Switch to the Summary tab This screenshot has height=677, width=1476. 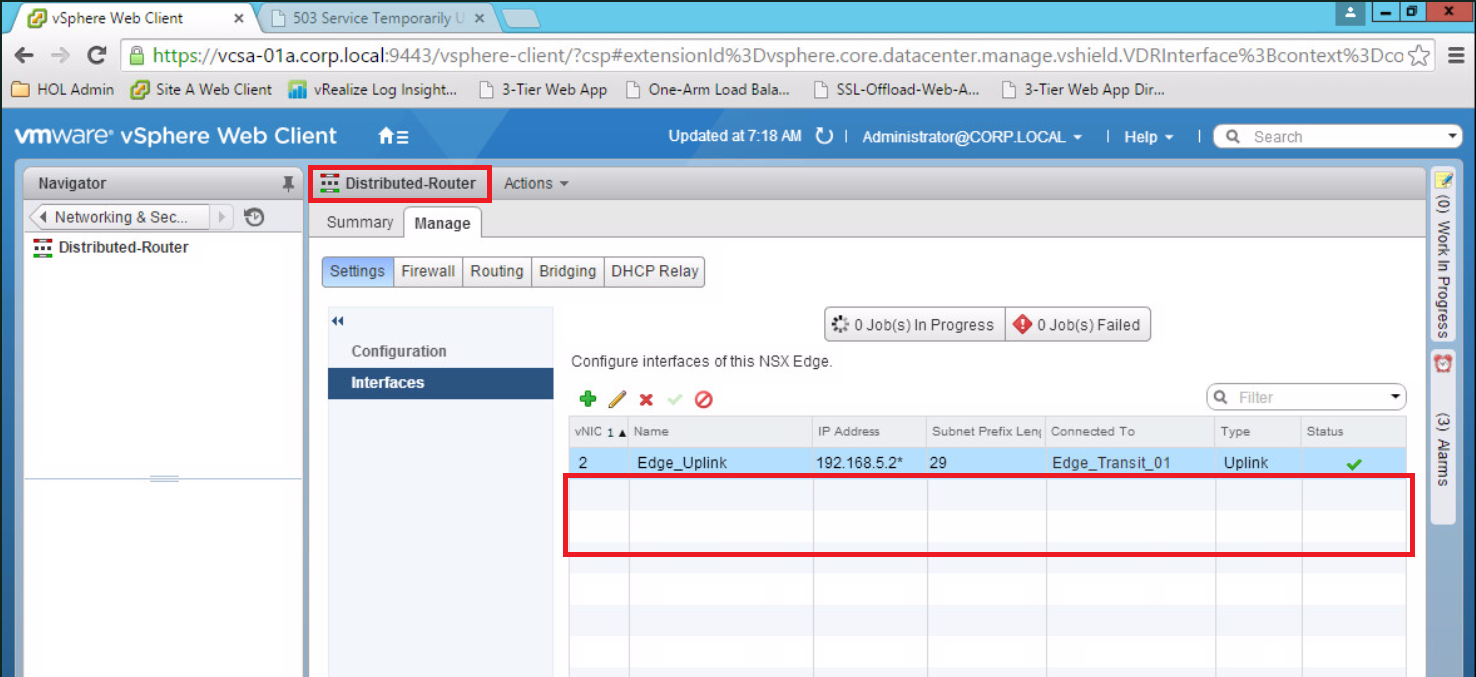[360, 223]
